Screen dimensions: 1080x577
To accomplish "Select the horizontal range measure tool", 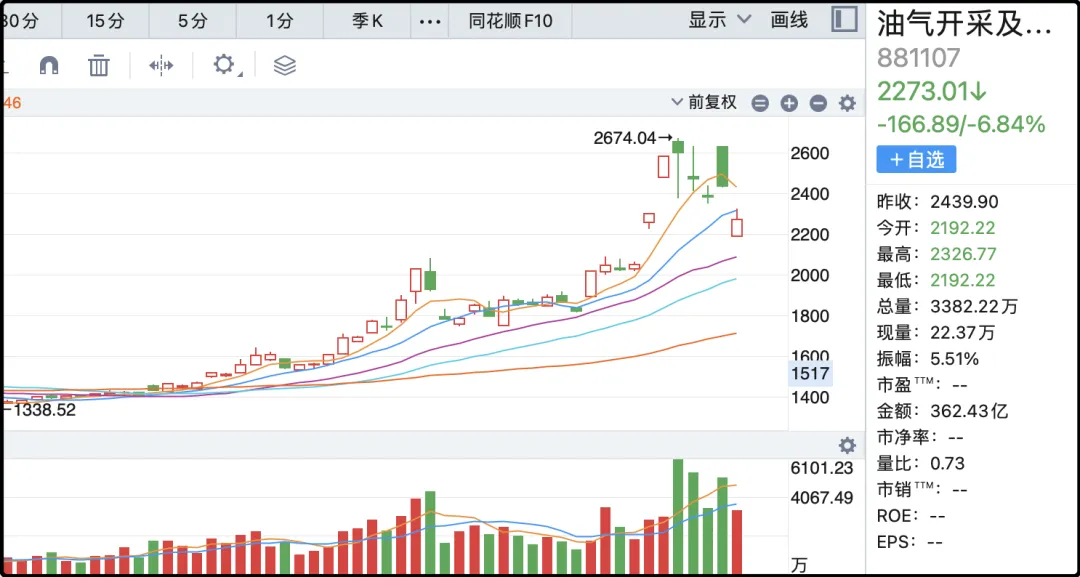I will click(161, 66).
